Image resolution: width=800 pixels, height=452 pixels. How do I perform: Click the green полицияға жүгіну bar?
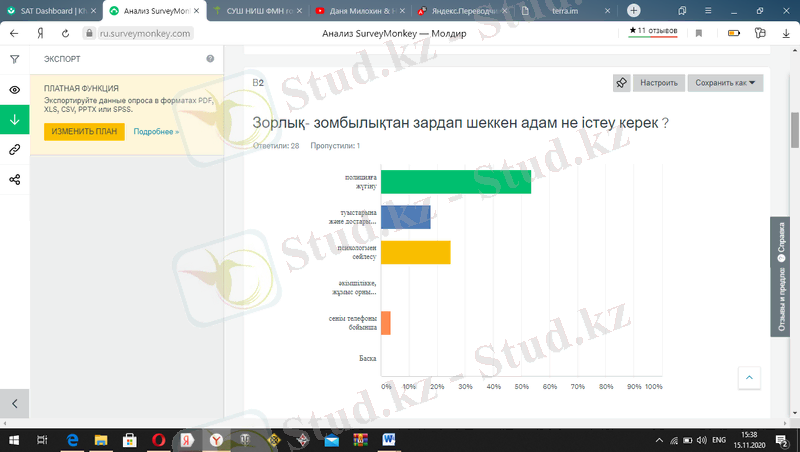pyautogui.click(x=456, y=182)
